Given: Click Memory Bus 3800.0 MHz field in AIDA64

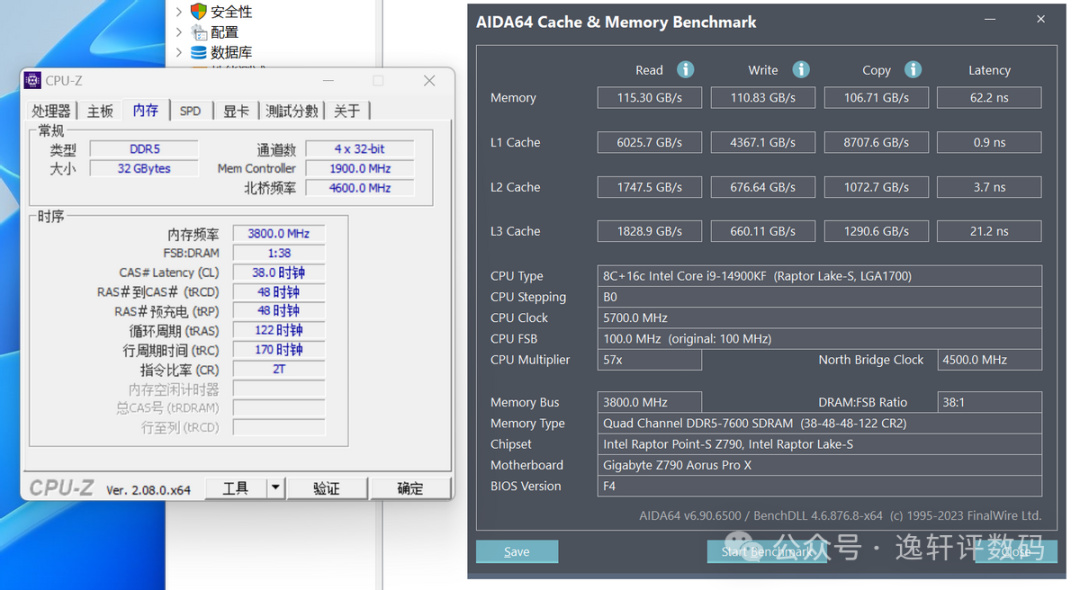Looking at the screenshot, I should (650, 402).
